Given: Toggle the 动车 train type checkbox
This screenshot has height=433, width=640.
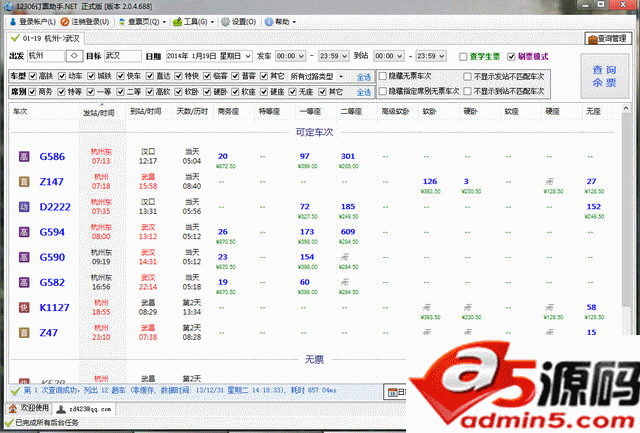Looking at the screenshot, I should click(62, 76).
